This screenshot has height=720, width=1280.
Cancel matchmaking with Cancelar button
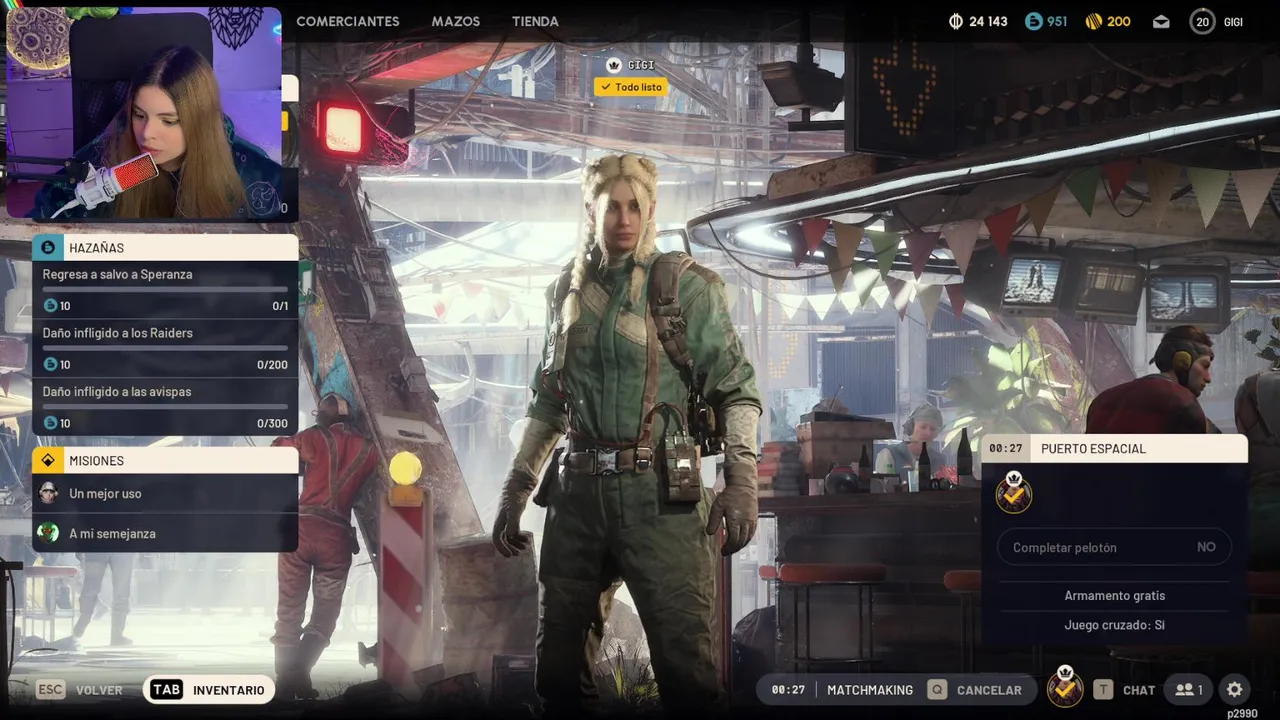coord(975,690)
